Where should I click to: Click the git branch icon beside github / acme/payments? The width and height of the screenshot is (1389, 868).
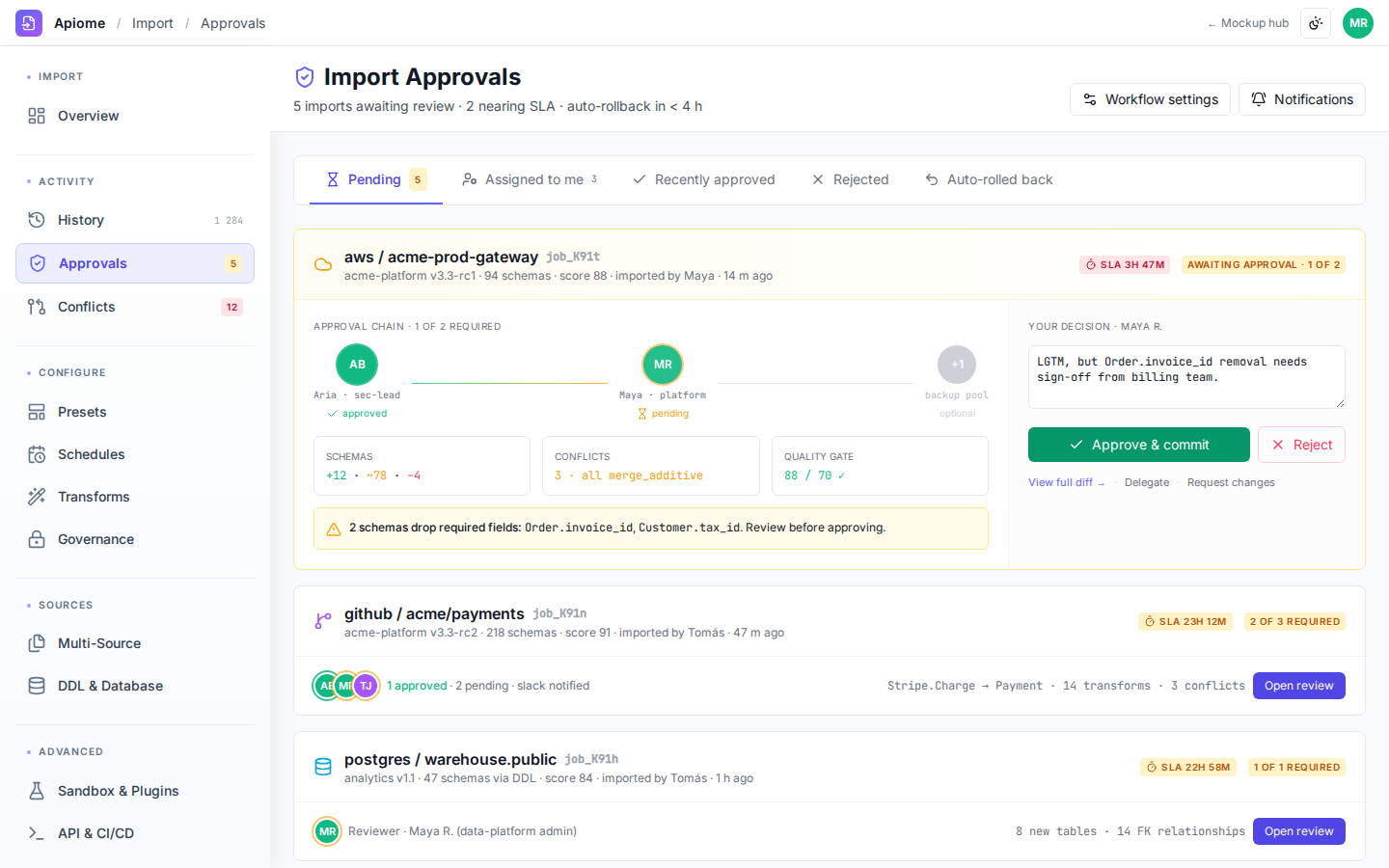pos(323,622)
